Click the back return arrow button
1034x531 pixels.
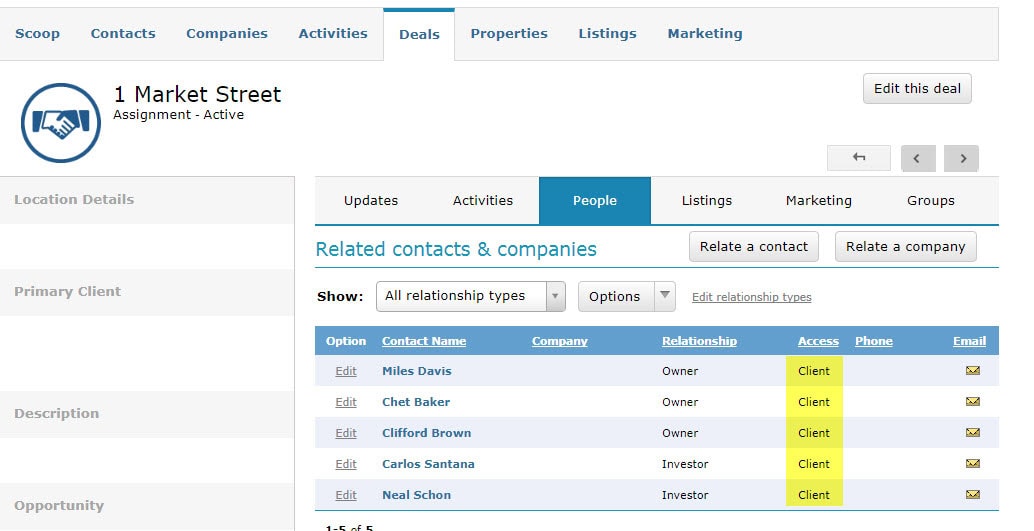point(859,158)
